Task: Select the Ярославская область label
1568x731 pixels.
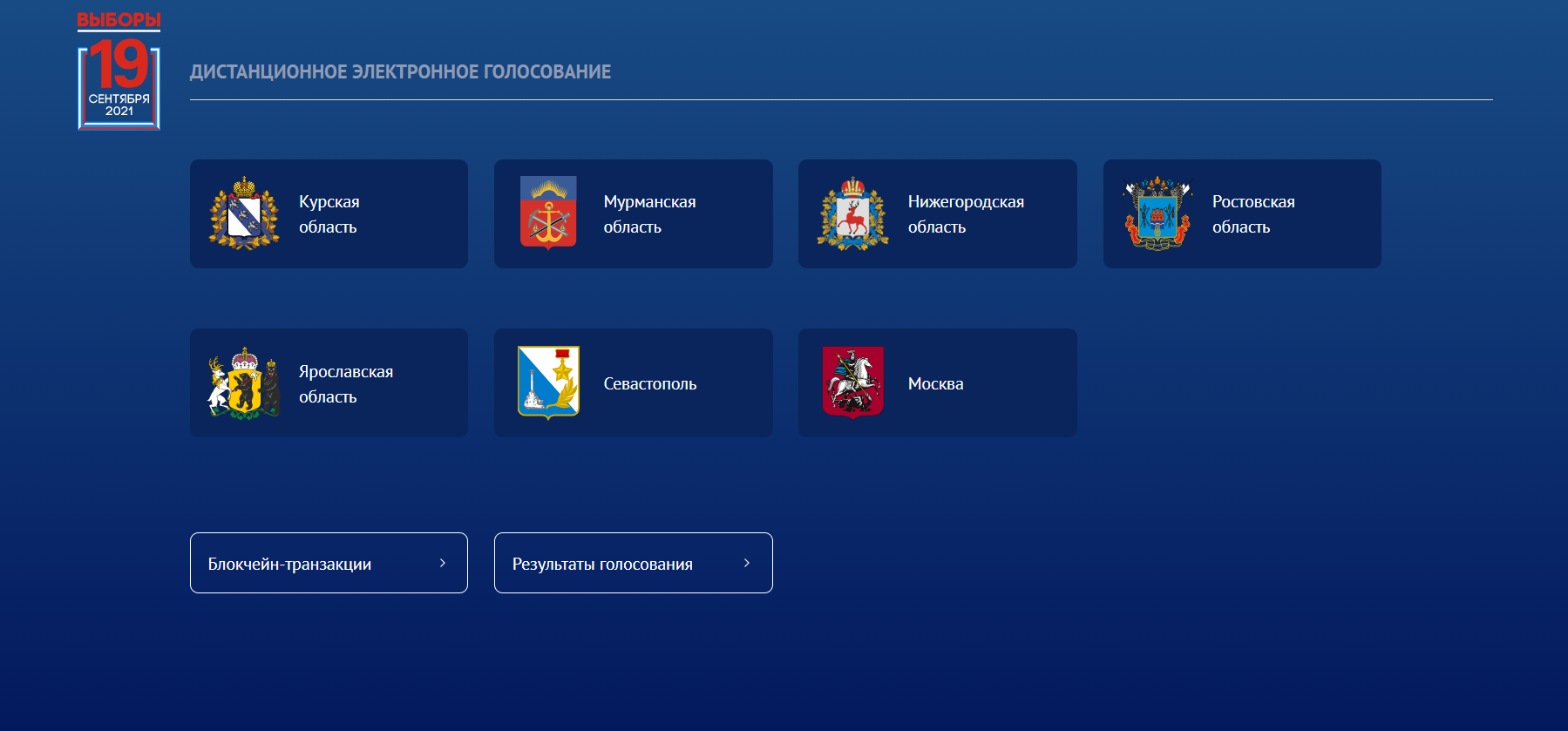Action: pos(346,384)
